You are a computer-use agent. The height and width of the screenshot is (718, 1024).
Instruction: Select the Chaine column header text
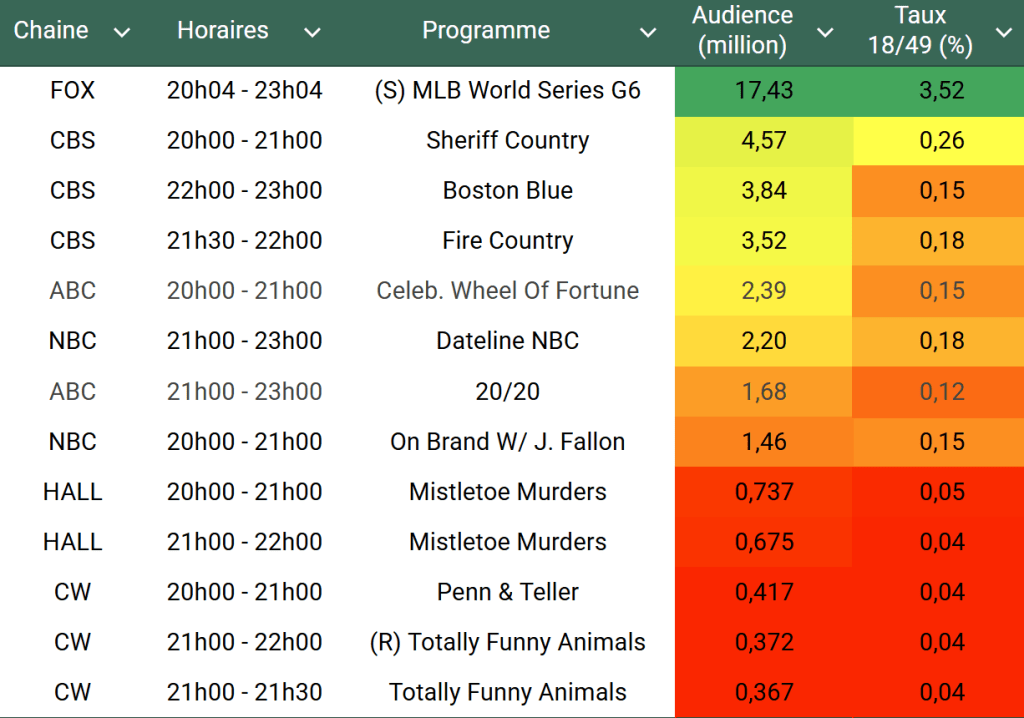point(51,30)
